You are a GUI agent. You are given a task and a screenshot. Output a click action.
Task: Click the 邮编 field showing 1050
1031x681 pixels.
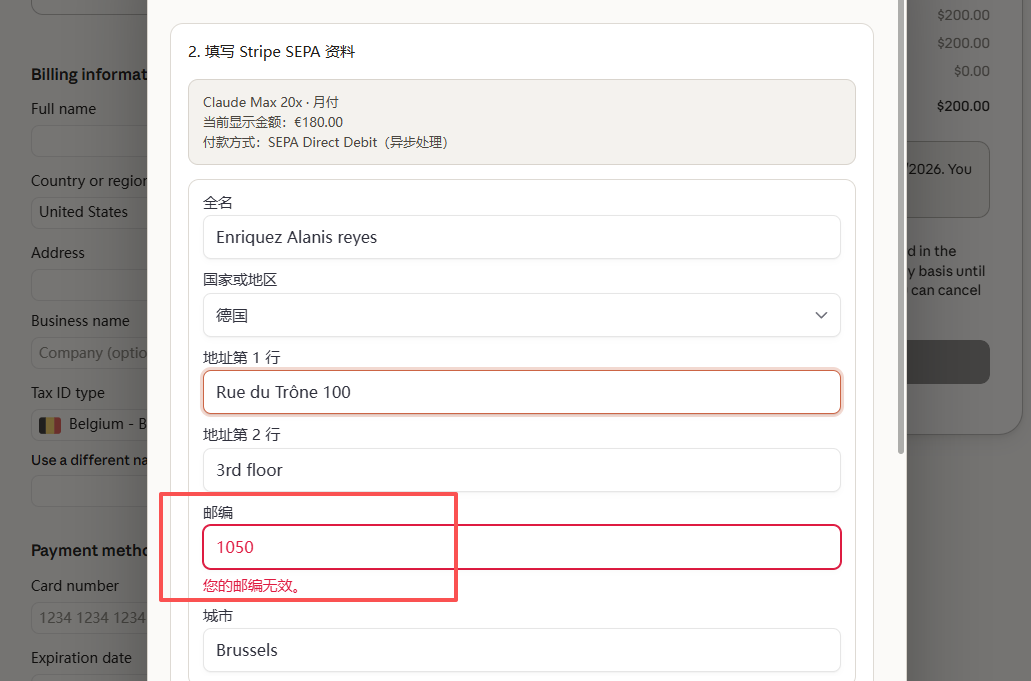[x=521, y=547]
